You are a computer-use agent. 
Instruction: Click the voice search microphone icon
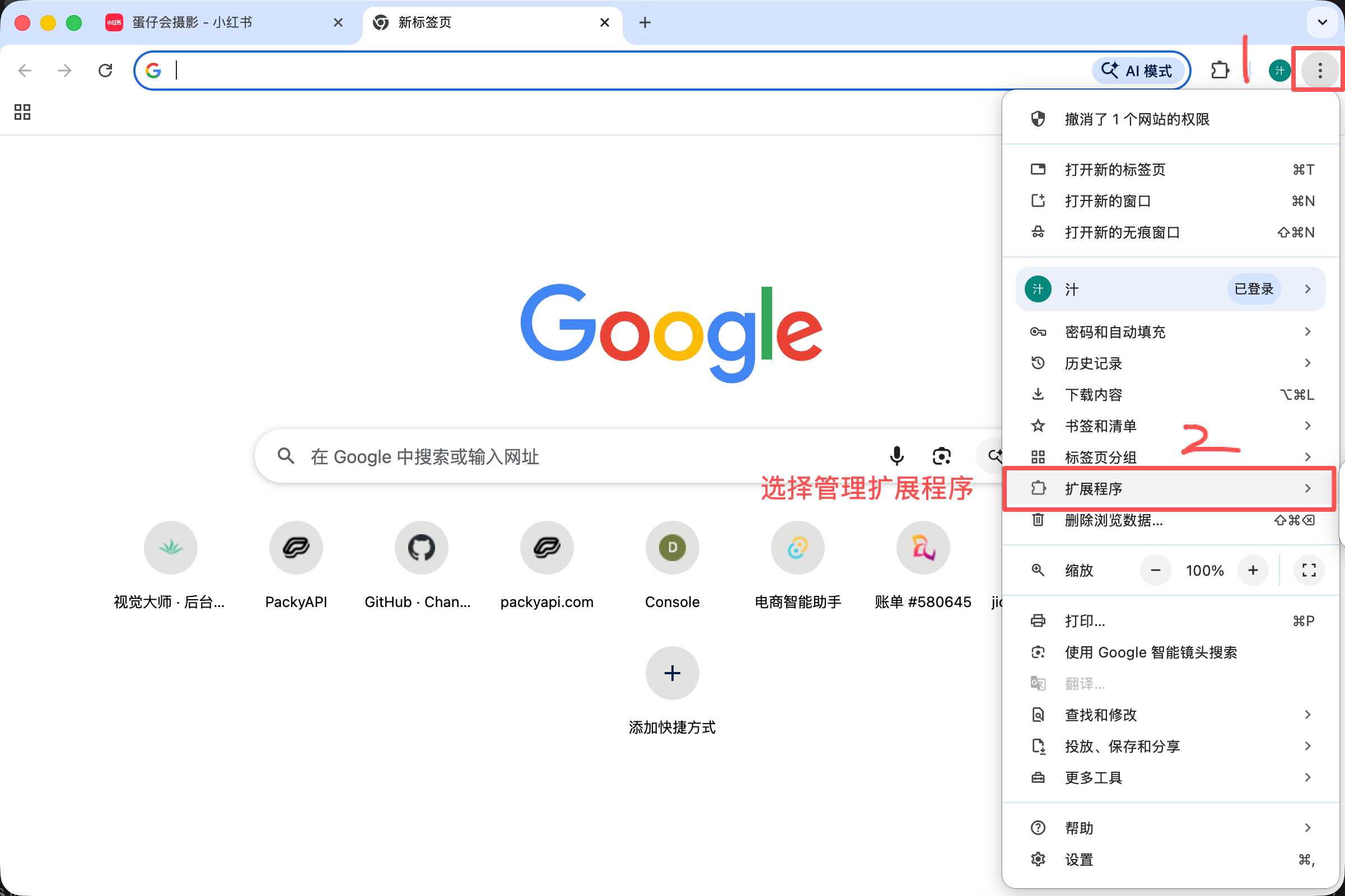coord(896,456)
